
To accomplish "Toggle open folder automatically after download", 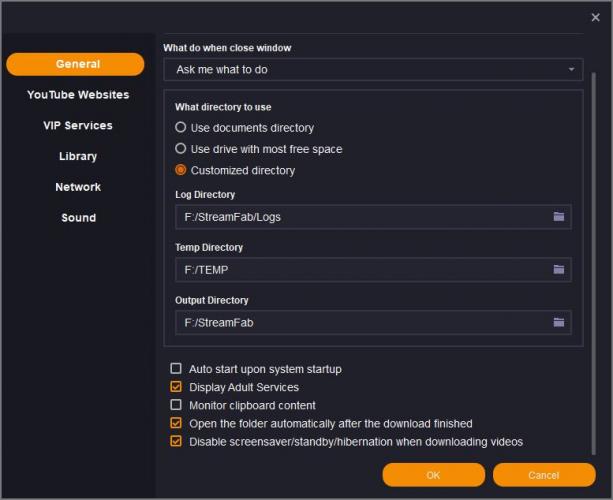I will tap(177, 423).
